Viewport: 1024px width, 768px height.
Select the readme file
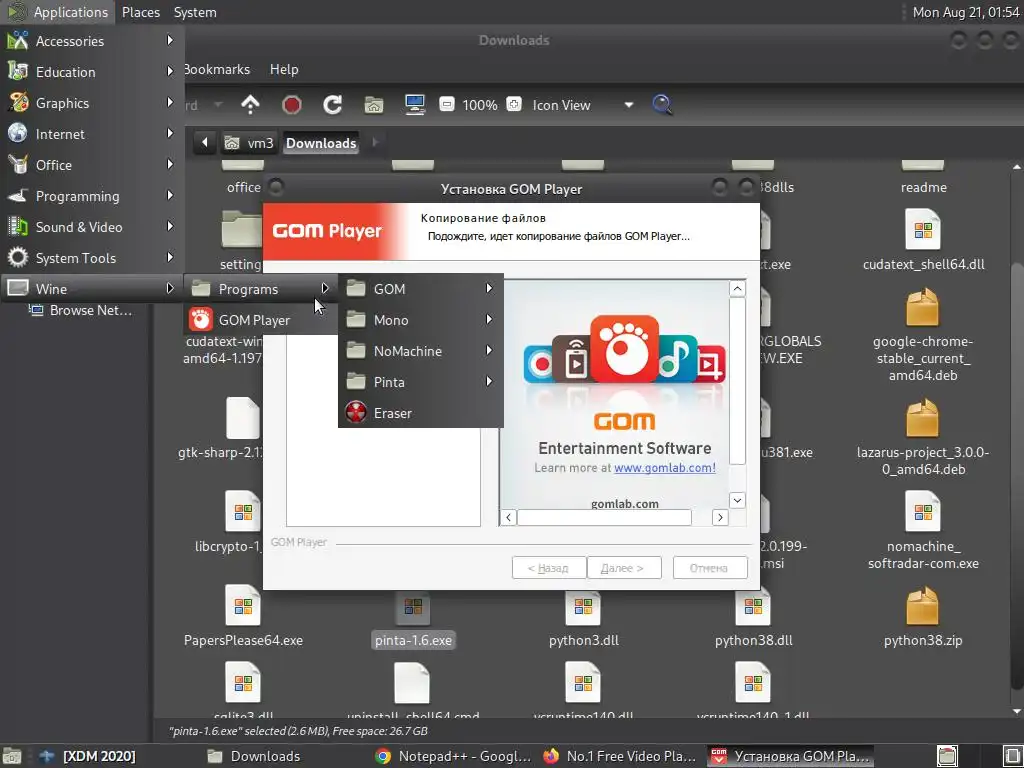(923, 180)
